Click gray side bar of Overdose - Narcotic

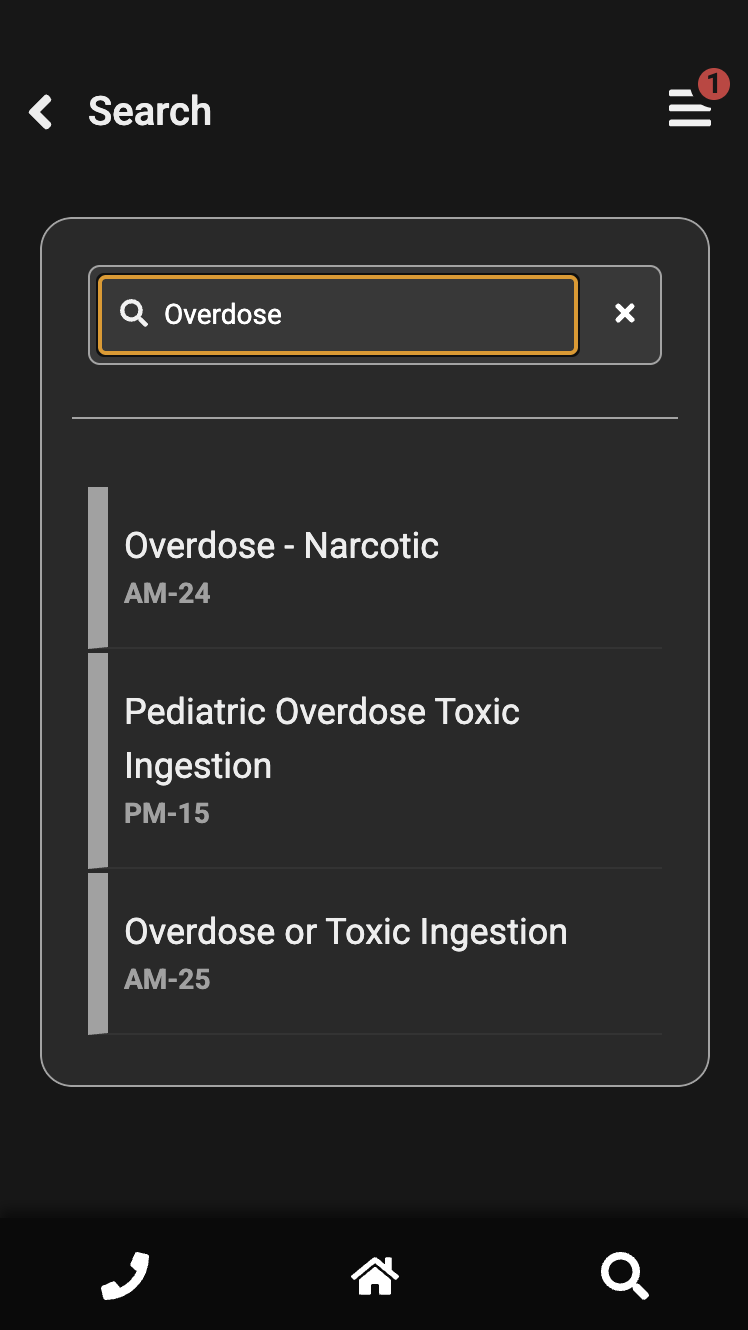(x=98, y=568)
